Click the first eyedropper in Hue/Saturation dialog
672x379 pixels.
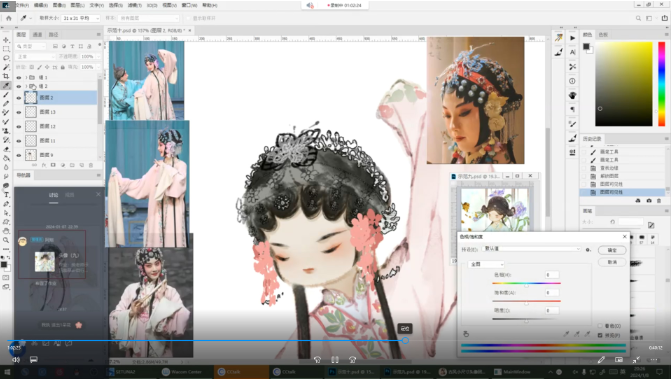click(x=566, y=334)
